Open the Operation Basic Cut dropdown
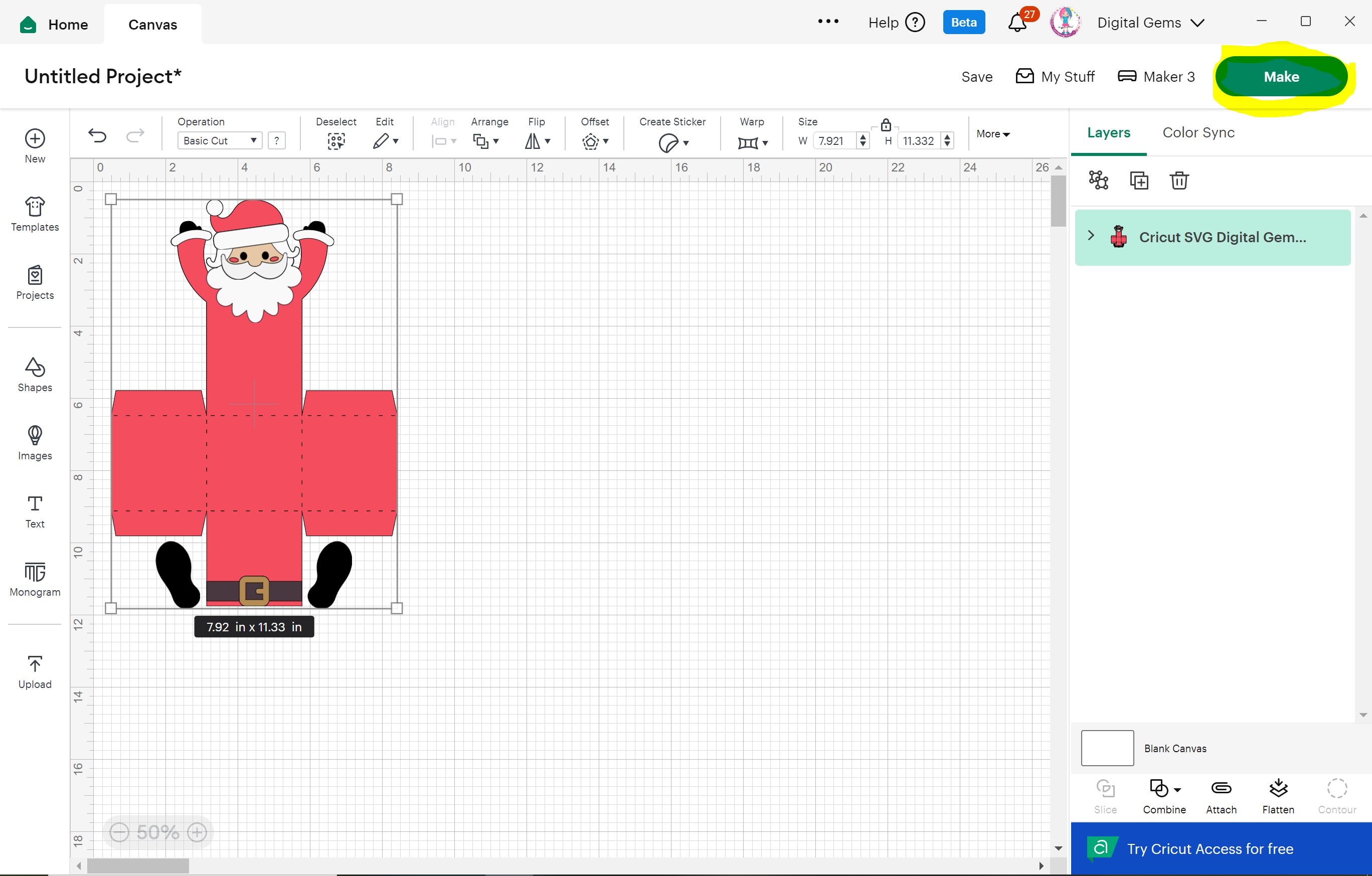Screen dimensions: 1372x876 (219, 141)
